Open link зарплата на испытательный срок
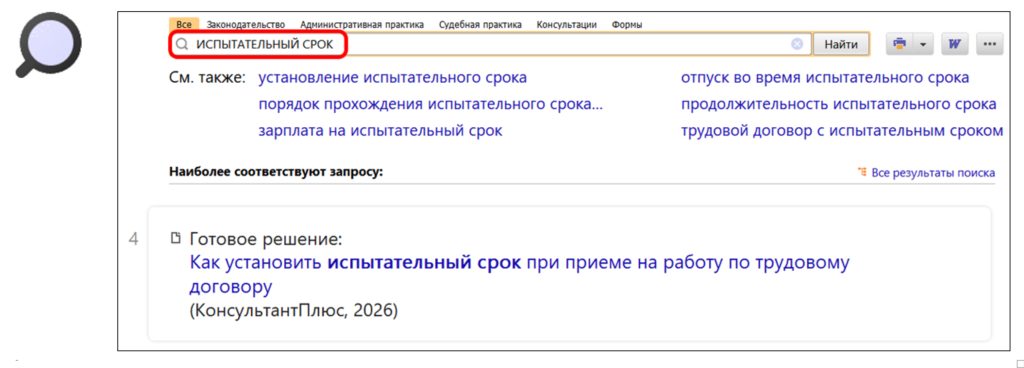This screenshot has width=1024, height=368. (x=380, y=130)
